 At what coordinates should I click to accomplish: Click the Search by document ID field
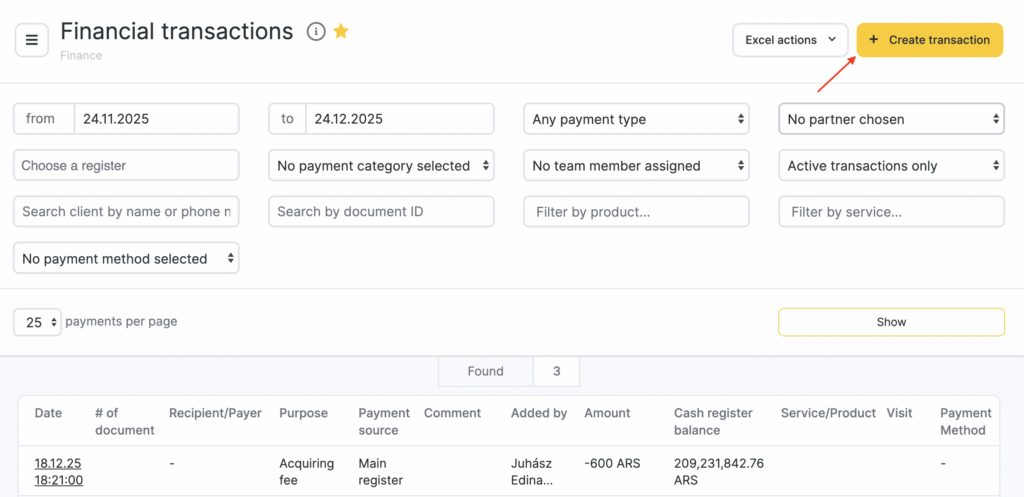(381, 212)
